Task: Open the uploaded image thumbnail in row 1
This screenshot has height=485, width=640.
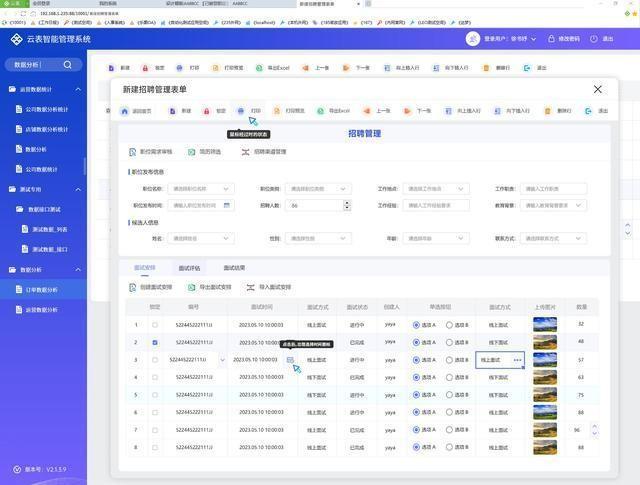Action: click(x=545, y=325)
